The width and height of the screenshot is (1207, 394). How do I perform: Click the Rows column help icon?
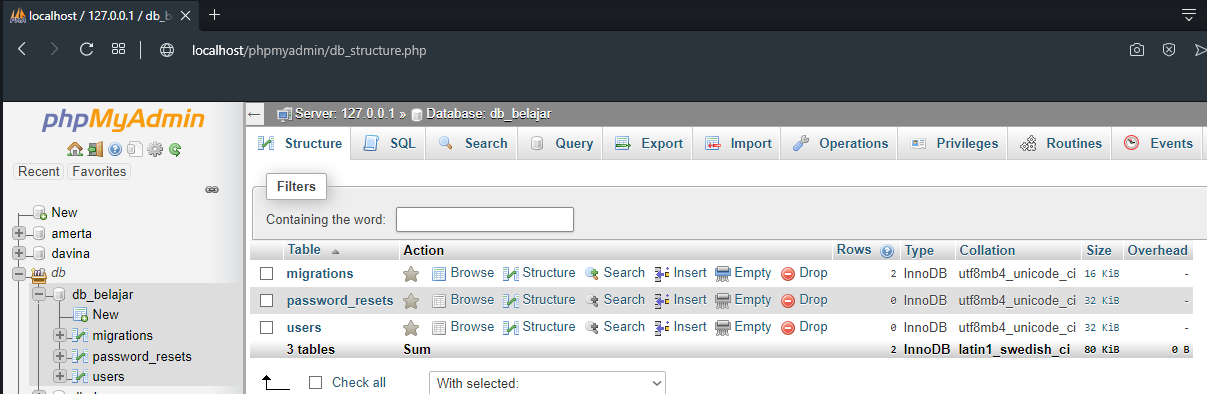point(886,251)
